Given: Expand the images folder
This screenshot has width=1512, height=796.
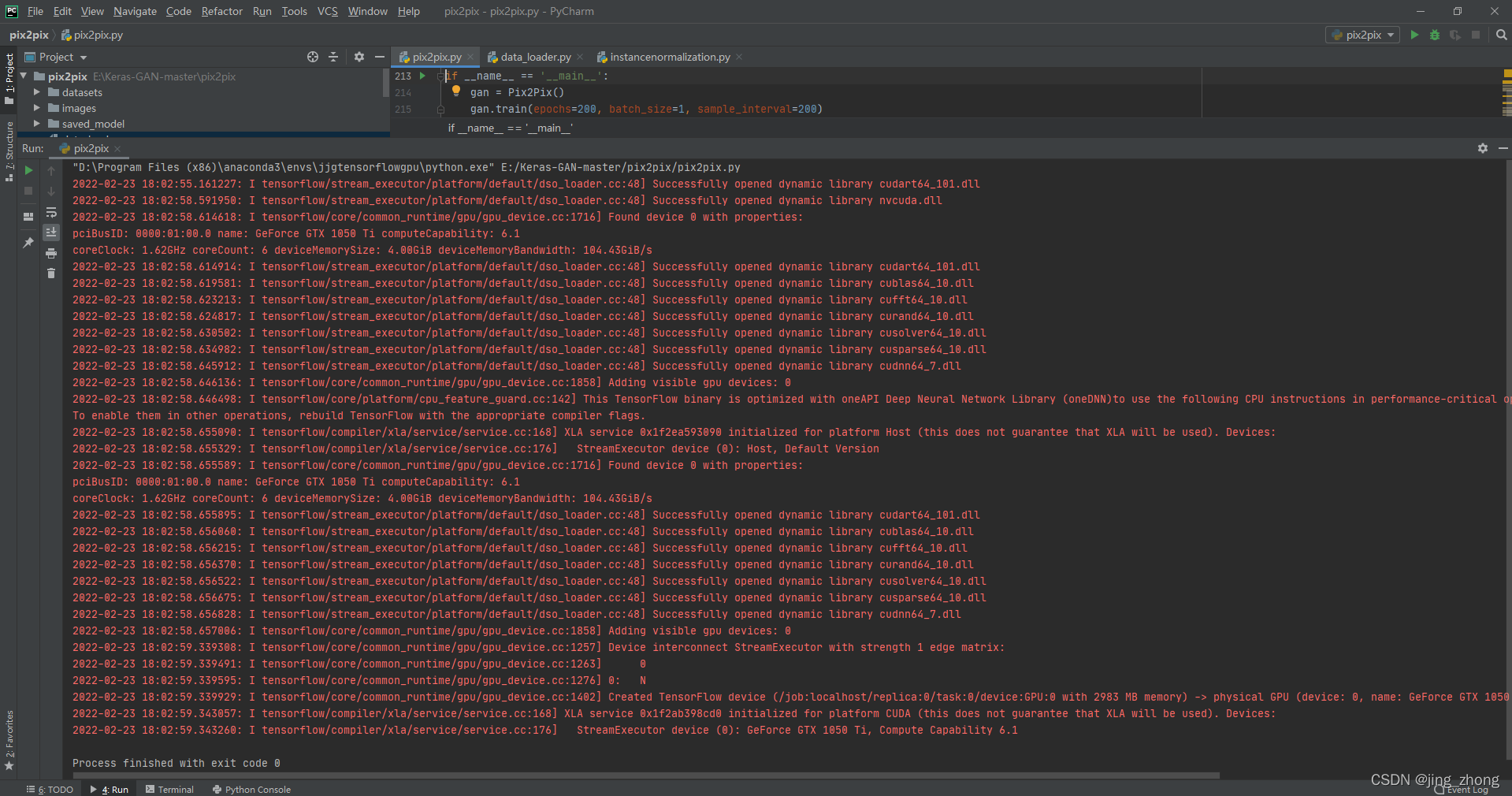Looking at the screenshot, I should [36, 108].
